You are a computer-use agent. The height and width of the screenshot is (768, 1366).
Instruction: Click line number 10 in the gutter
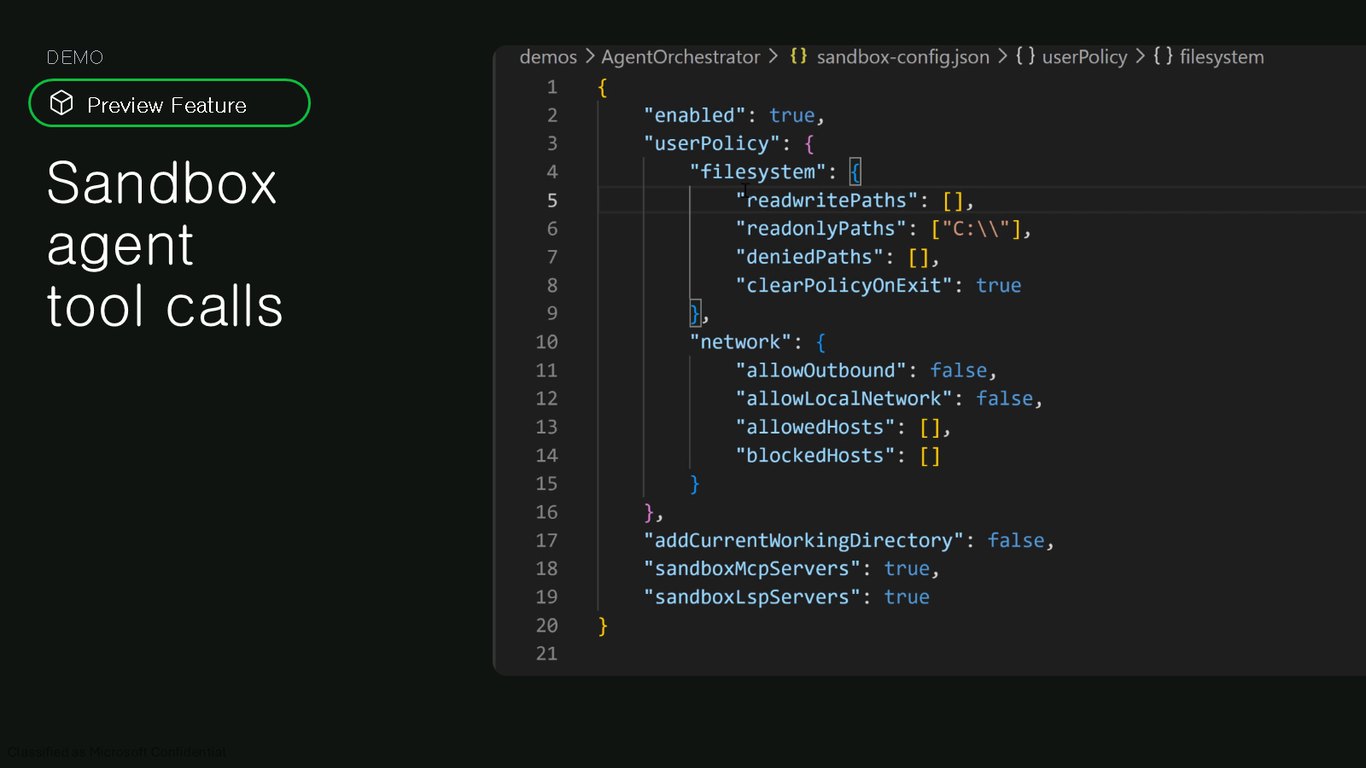[547, 342]
